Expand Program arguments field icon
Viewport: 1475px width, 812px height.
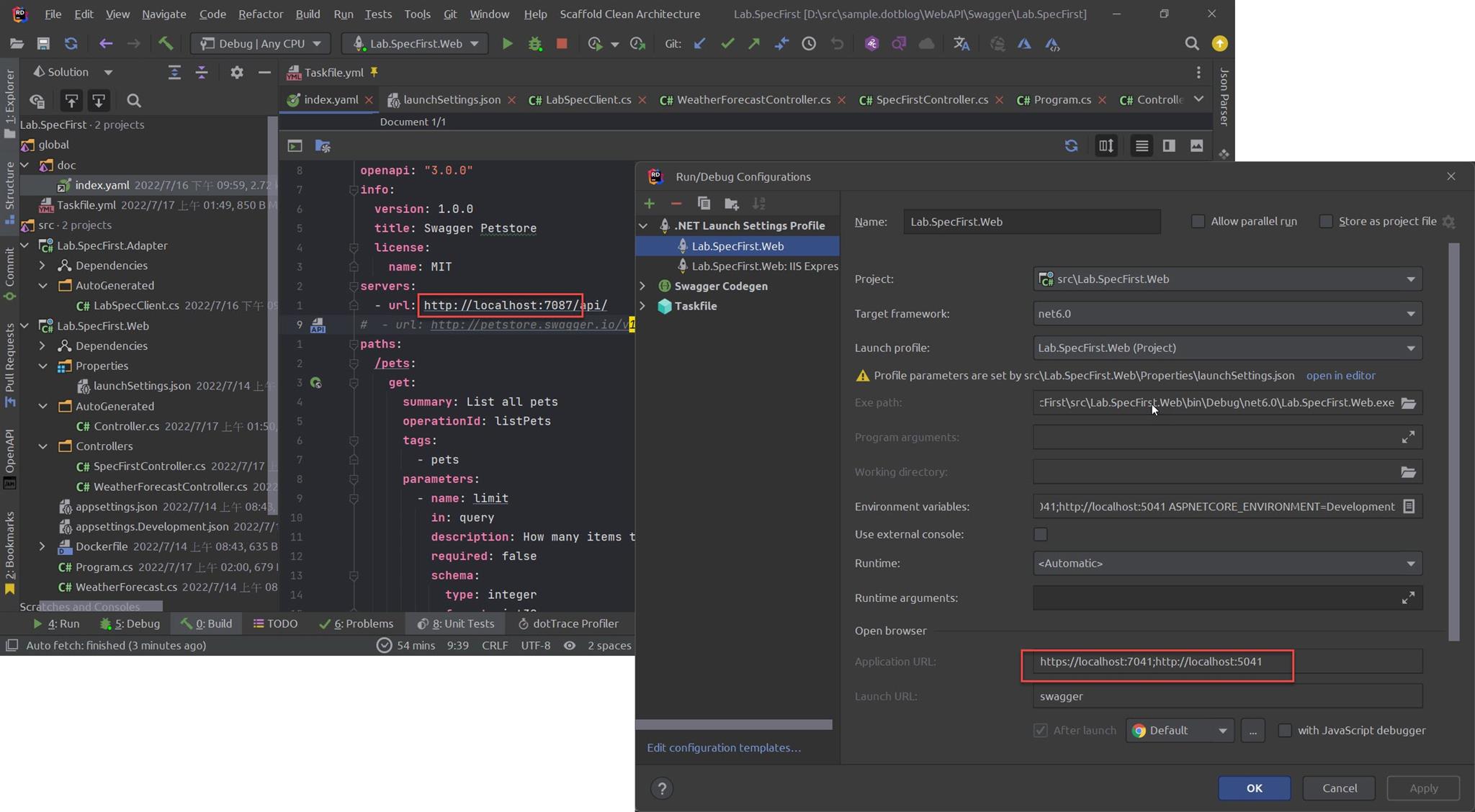click(1408, 437)
